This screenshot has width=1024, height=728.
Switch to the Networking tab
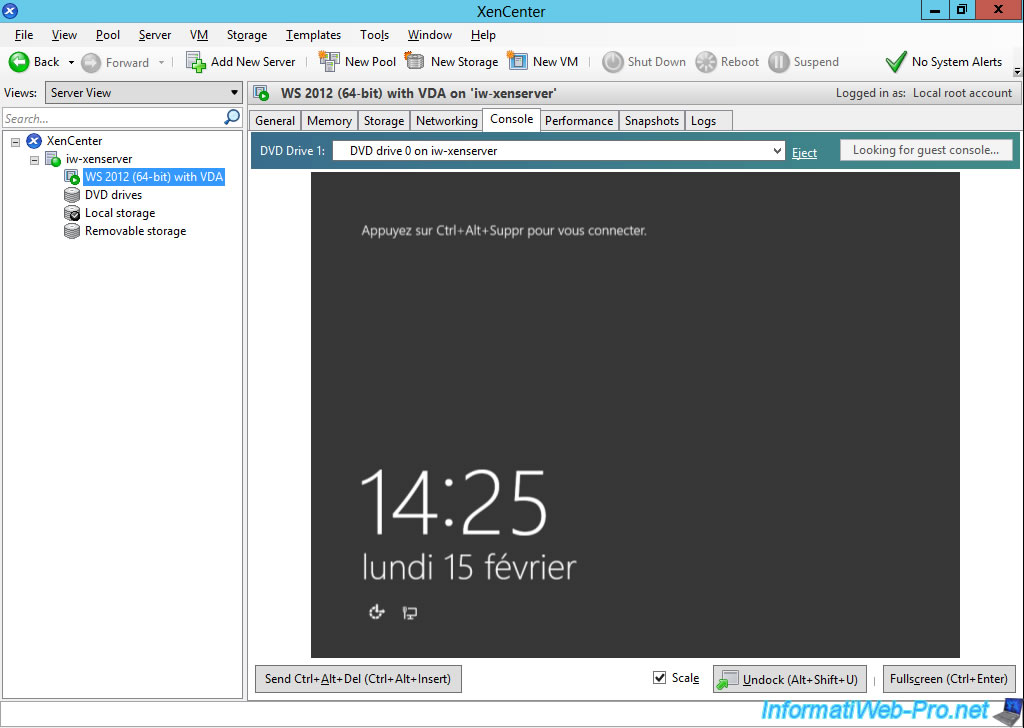tap(447, 121)
